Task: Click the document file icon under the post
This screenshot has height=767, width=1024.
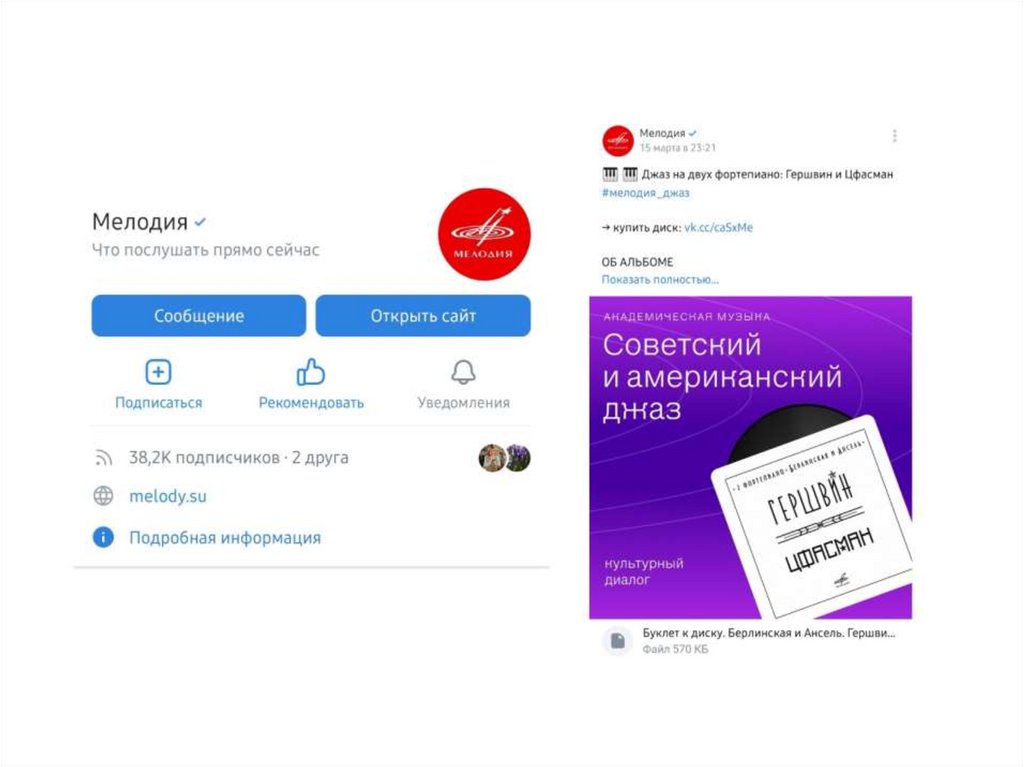Action: [617, 641]
